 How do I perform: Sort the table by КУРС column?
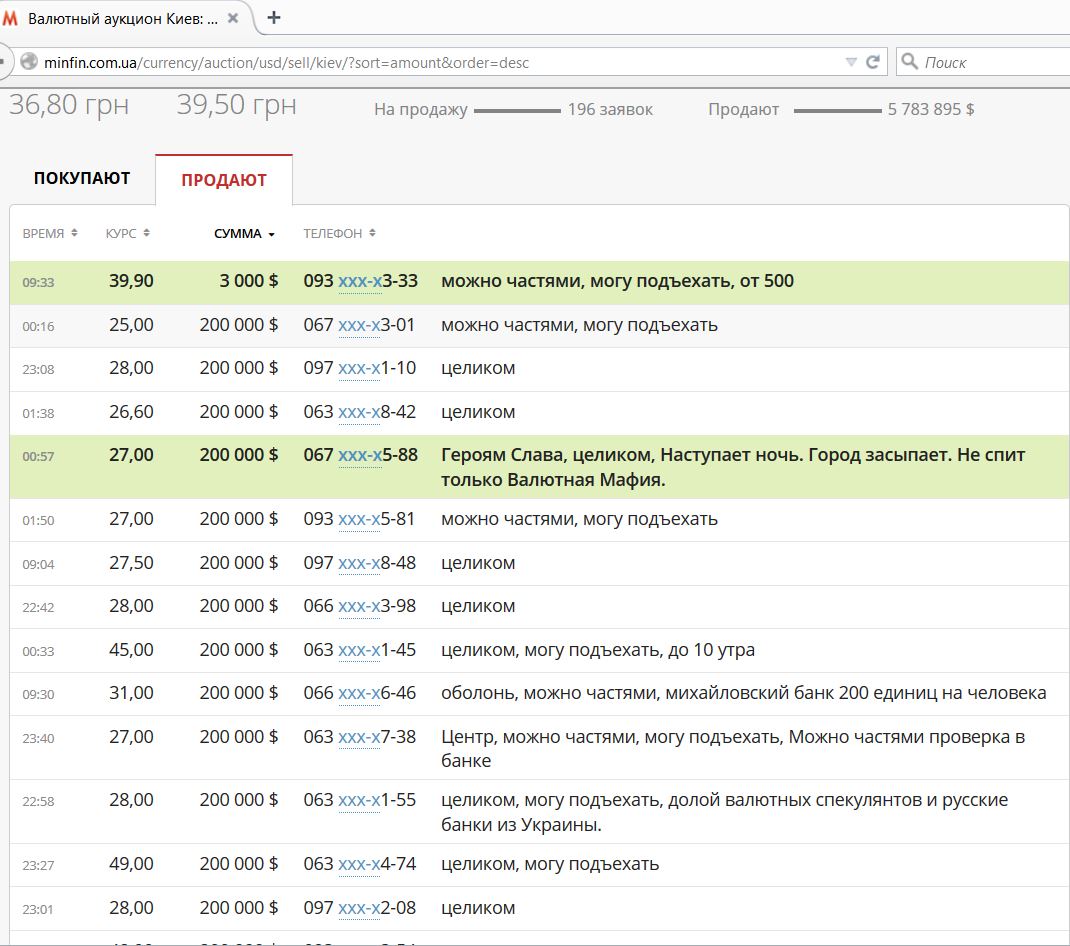click(127, 233)
